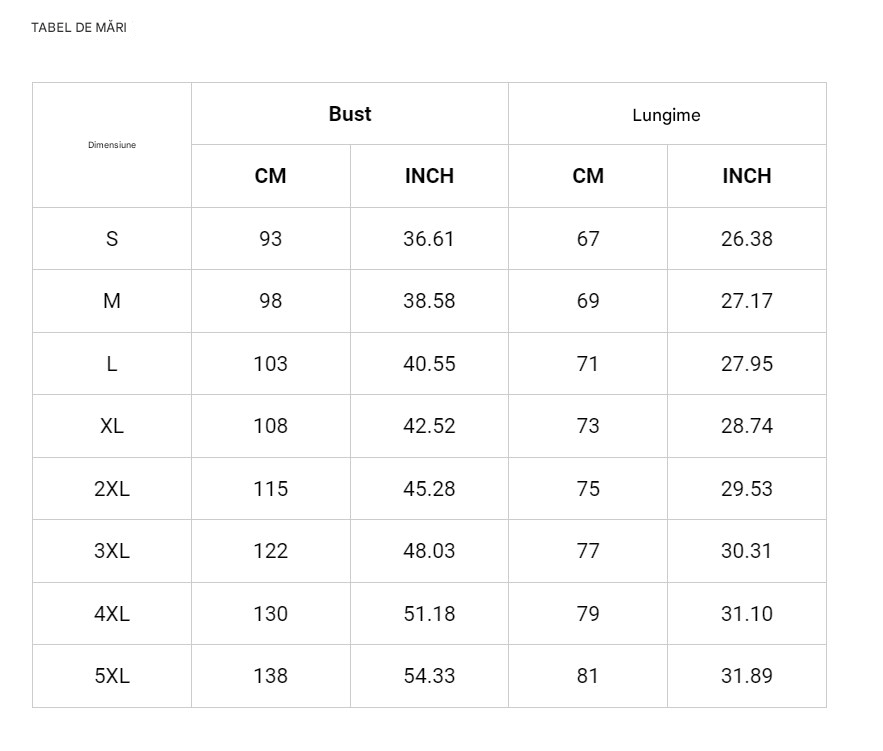Image resolution: width=883 pixels, height=751 pixels.
Task: Select the Bust column header
Action: pyautogui.click(x=350, y=114)
